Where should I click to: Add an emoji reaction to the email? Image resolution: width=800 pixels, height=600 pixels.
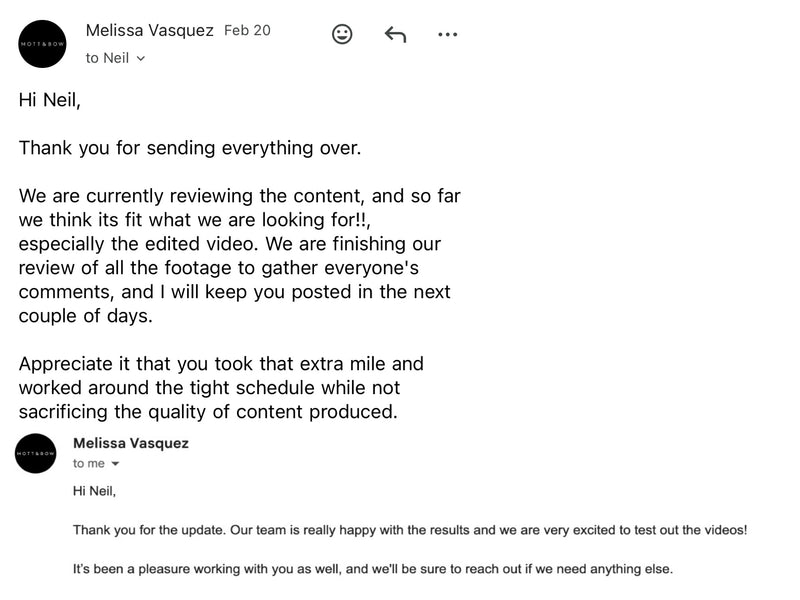(342, 35)
